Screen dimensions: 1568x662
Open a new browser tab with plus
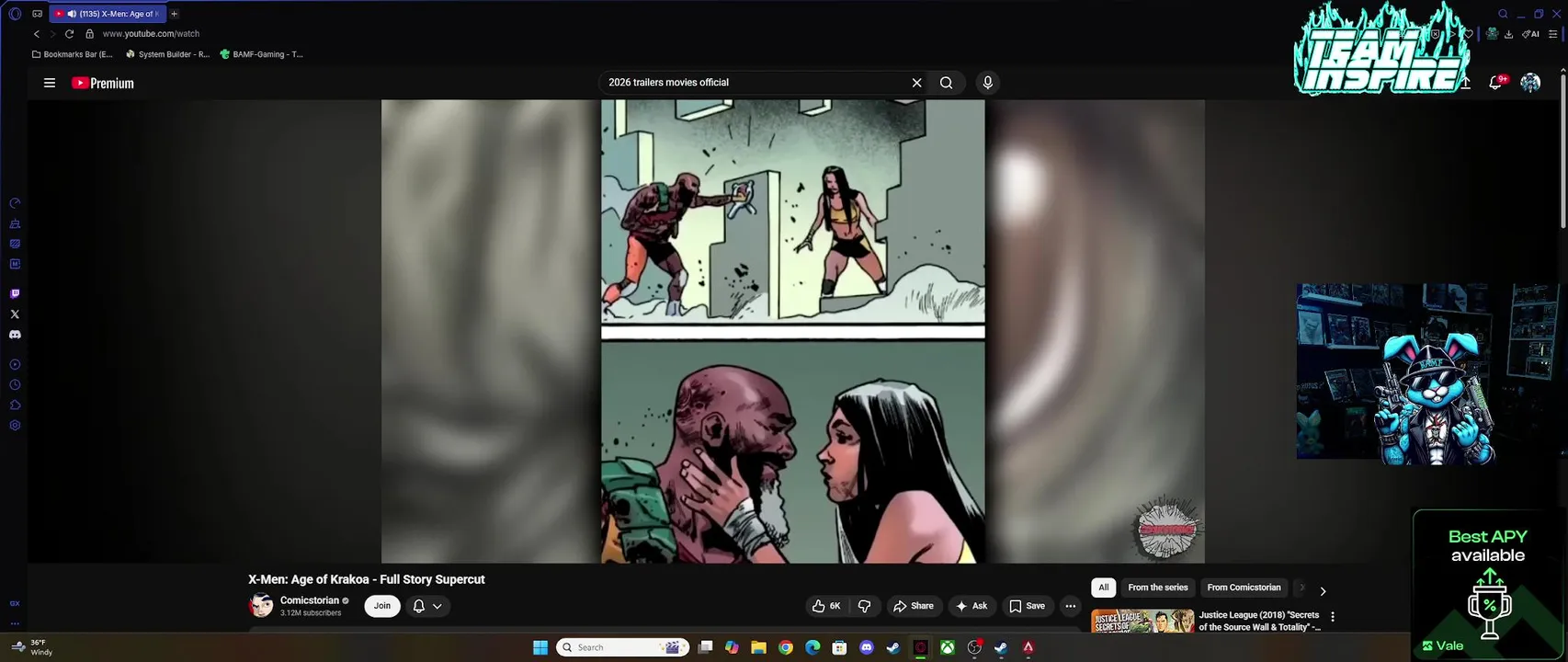coord(175,14)
